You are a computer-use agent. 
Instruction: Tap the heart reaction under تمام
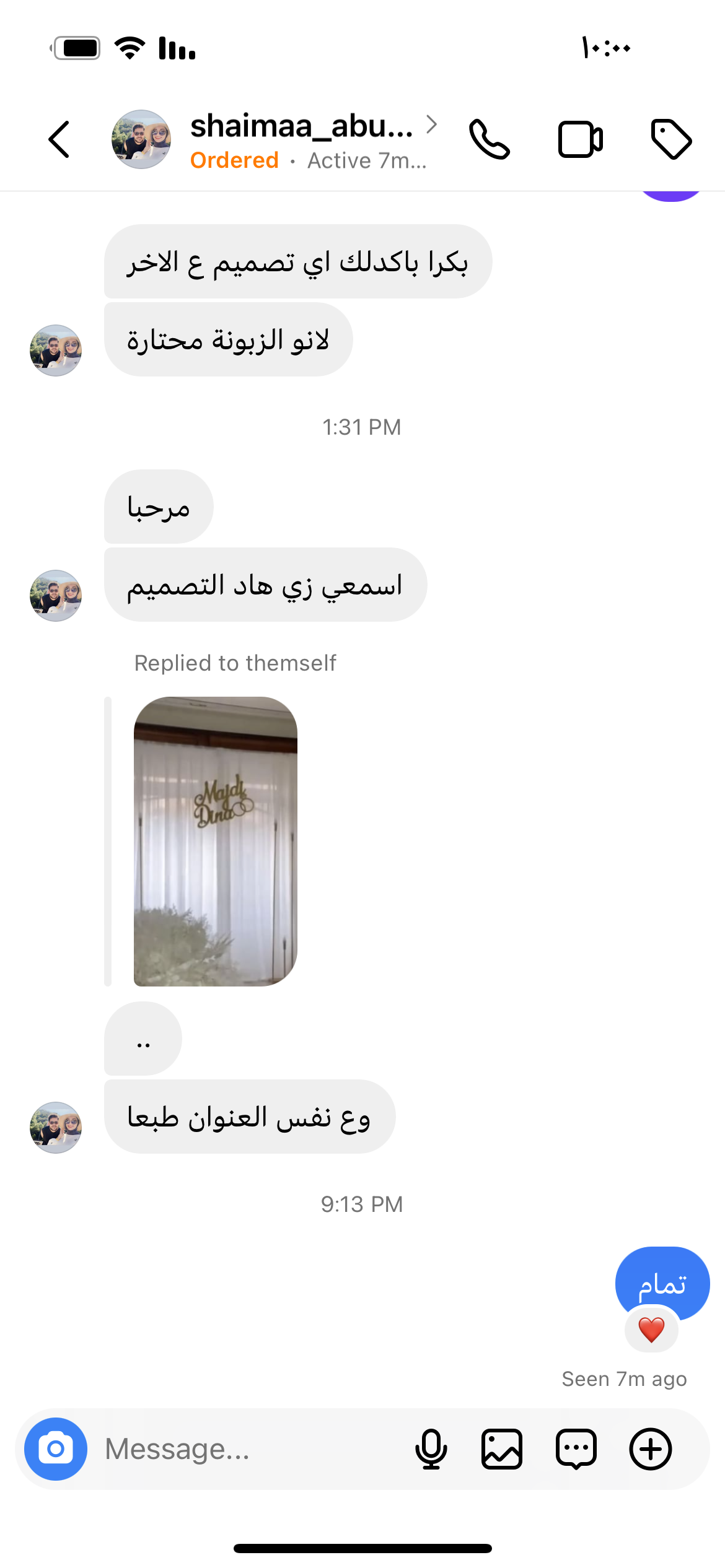[x=651, y=1329]
